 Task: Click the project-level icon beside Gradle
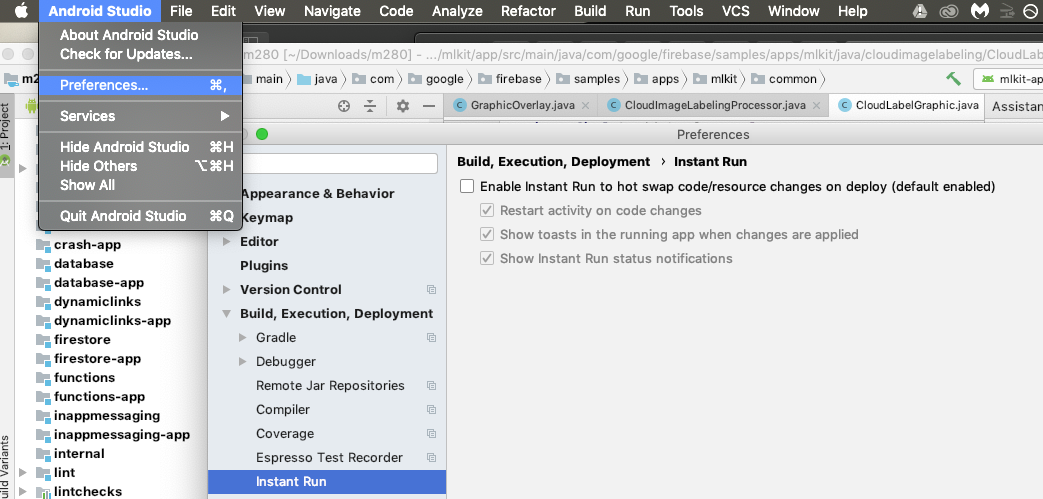pos(431,338)
